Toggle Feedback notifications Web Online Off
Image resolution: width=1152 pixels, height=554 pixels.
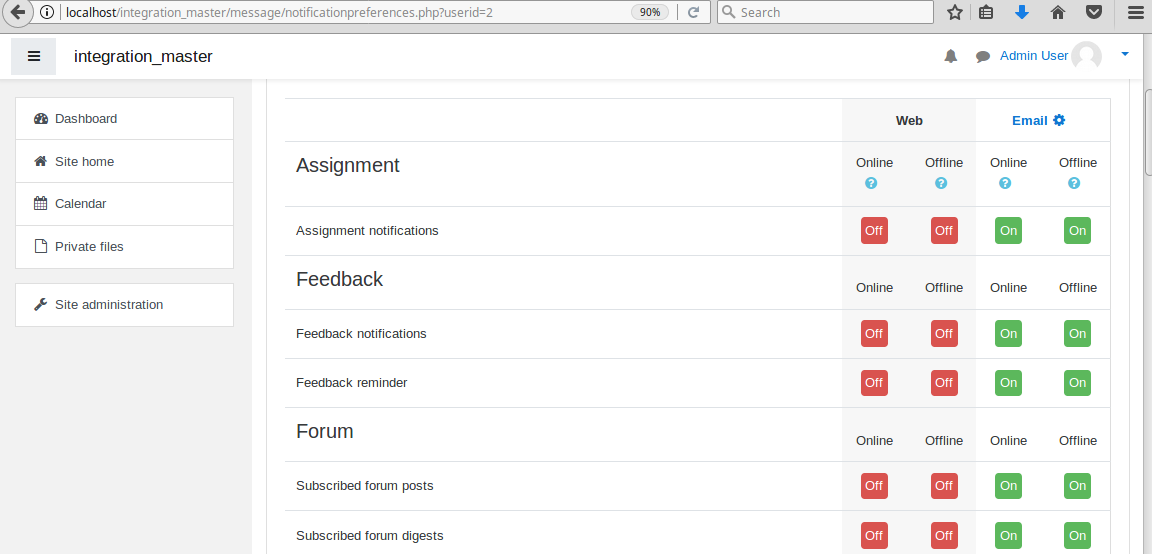click(874, 334)
